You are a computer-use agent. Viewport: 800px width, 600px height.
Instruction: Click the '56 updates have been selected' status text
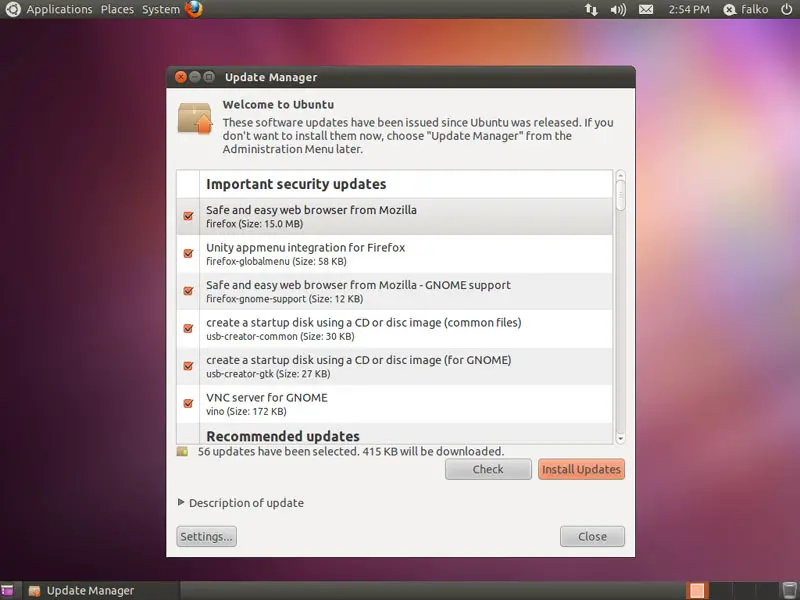[x=351, y=452]
